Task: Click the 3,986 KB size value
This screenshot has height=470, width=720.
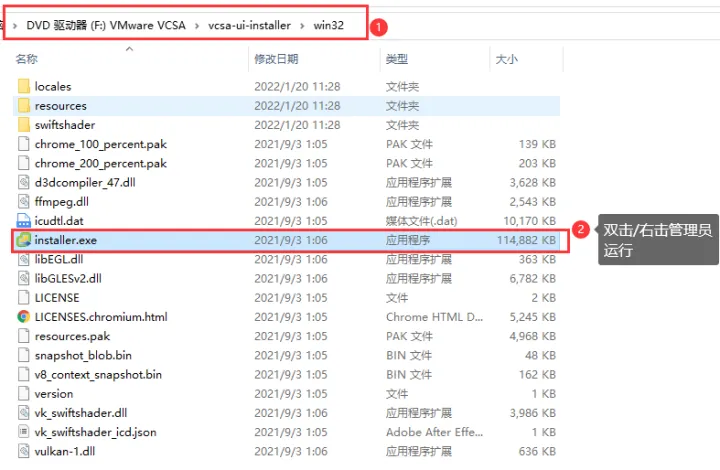Action: 533,413
